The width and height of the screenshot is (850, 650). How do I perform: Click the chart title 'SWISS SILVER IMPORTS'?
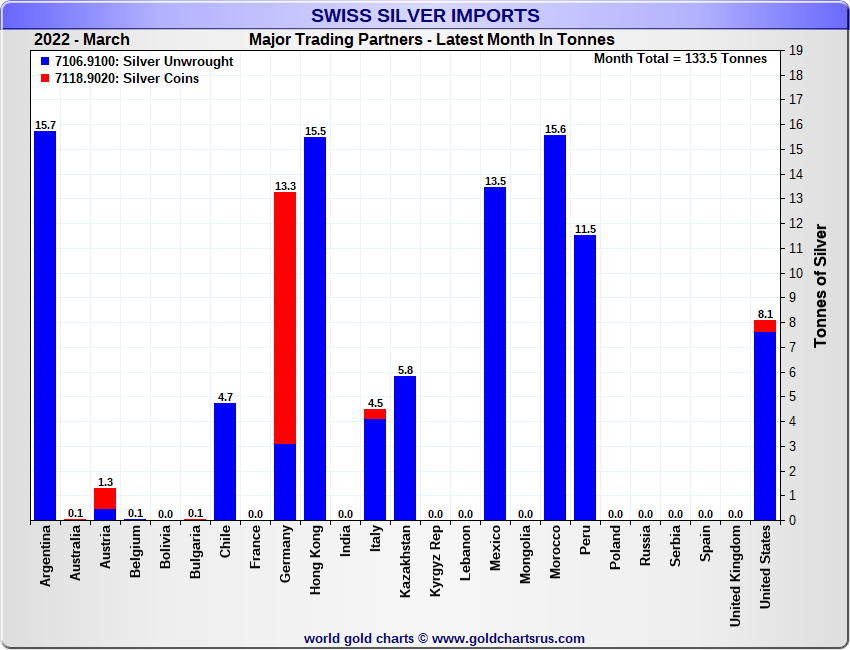pos(425,16)
